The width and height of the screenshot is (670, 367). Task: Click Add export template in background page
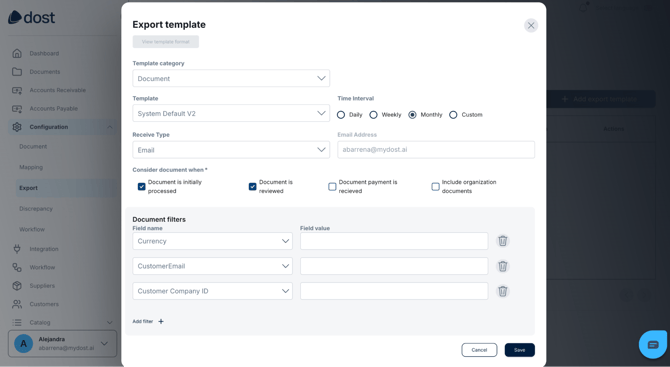[x=600, y=99]
